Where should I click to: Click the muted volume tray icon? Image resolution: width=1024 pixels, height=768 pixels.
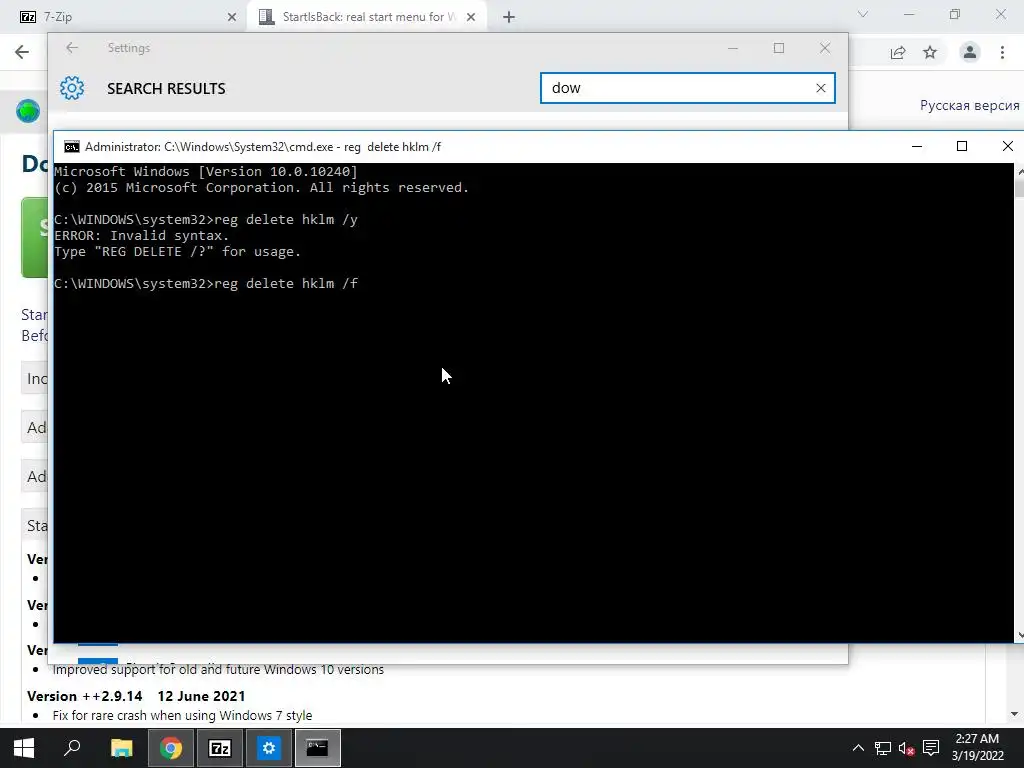tap(906, 748)
